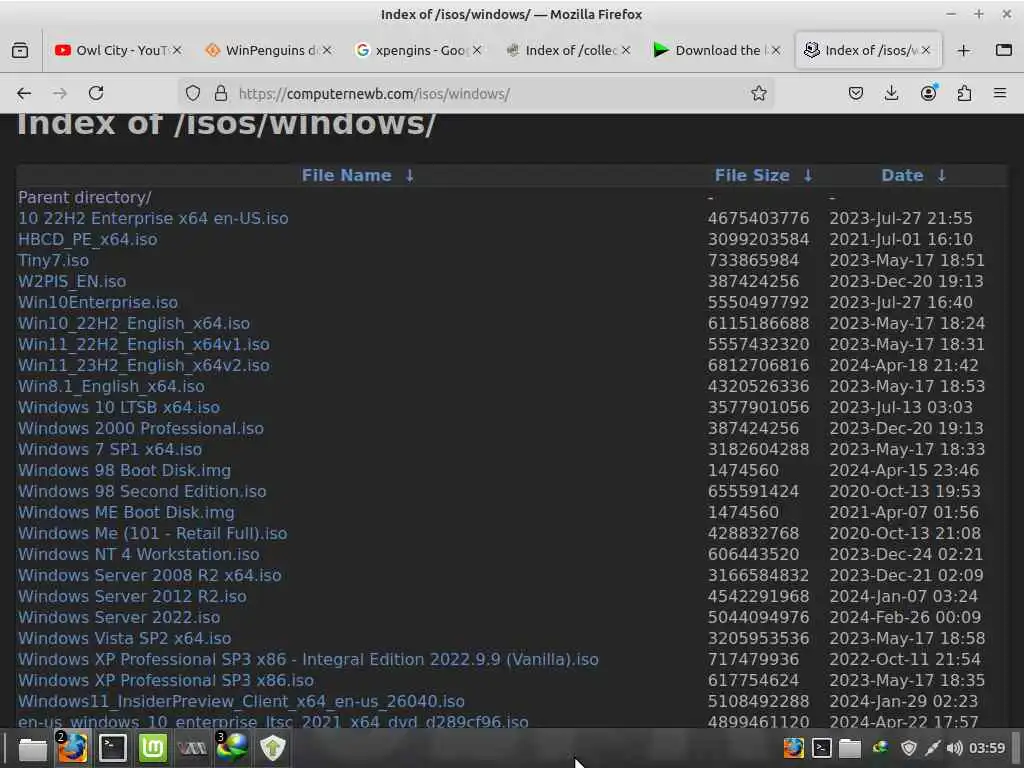Viewport: 1024px width, 768px height.
Task: Click Date descending sort arrow
Action: (x=941, y=175)
